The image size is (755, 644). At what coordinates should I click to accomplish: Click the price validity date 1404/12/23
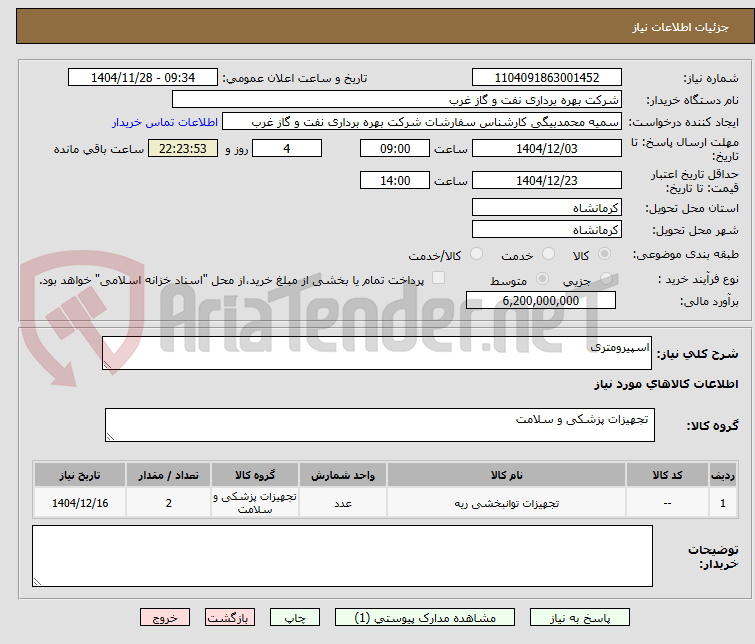click(x=547, y=181)
